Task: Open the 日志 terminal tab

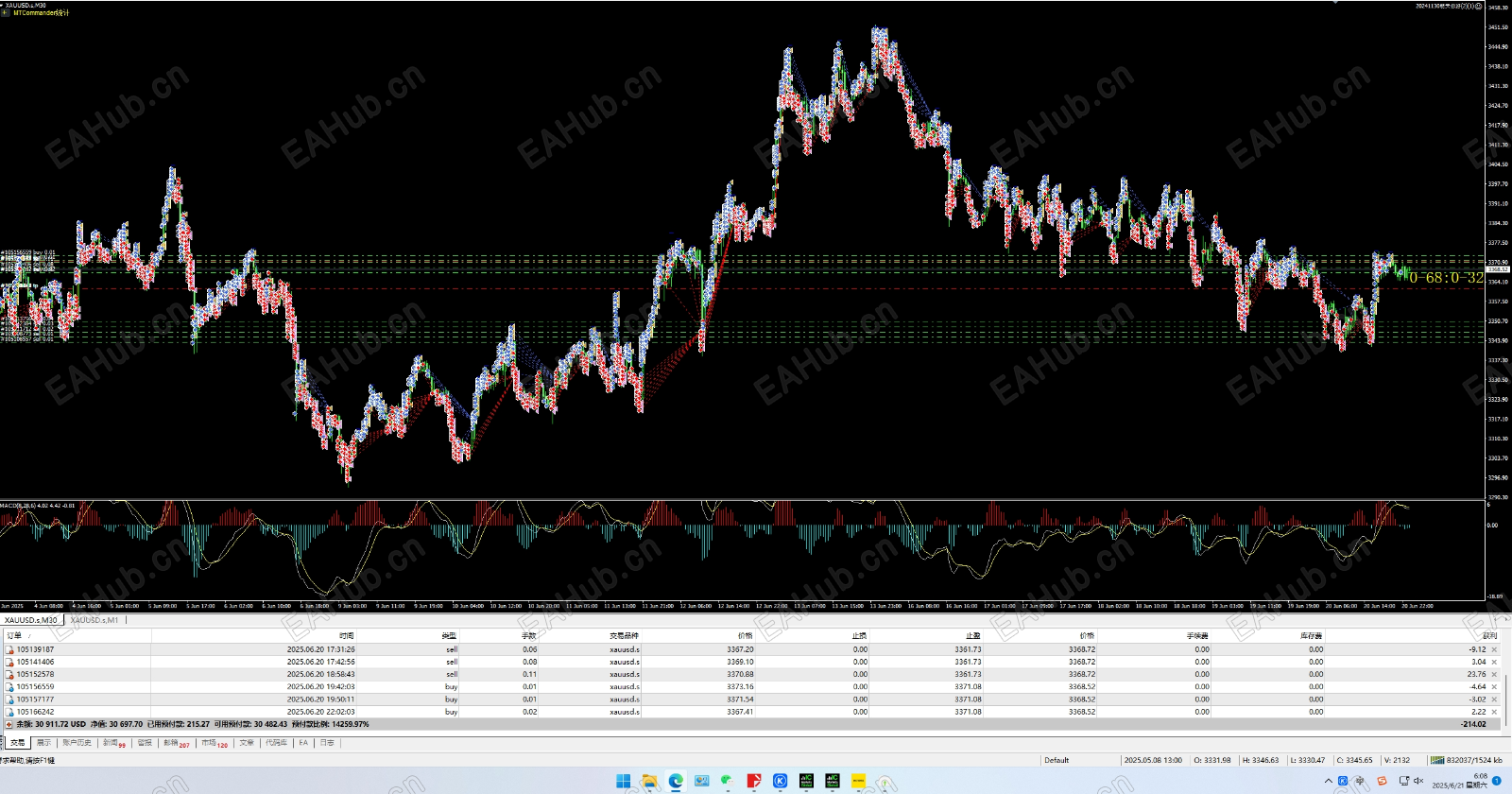Action: [x=327, y=743]
